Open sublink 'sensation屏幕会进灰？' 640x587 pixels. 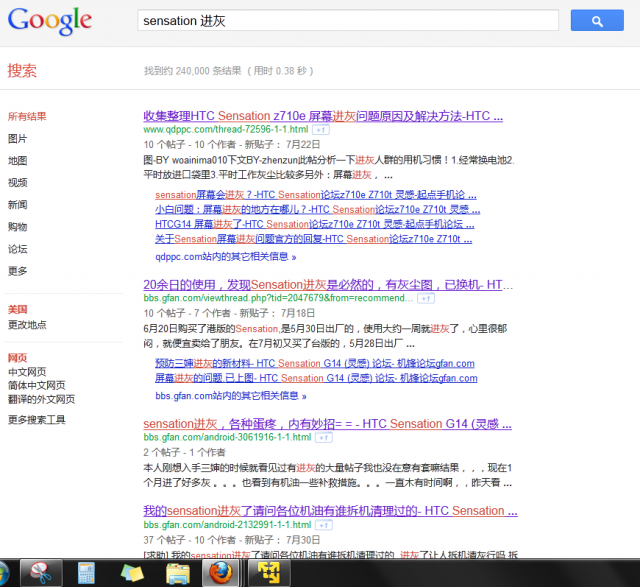pos(316,195)
